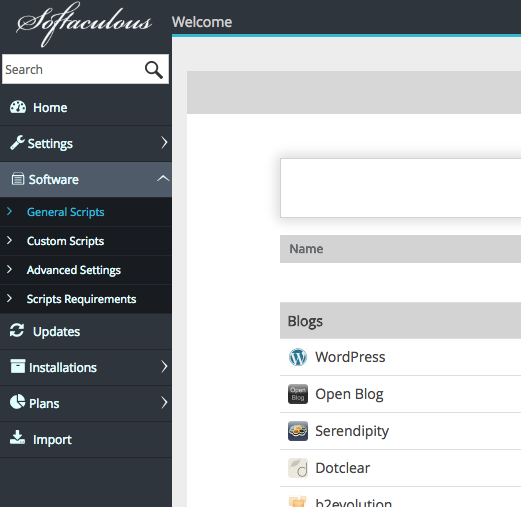Viewport: 521px width, 507px height.
Task: Click chevron beside General Scripts
Action: pyautogui.click(x=9, y=211)
